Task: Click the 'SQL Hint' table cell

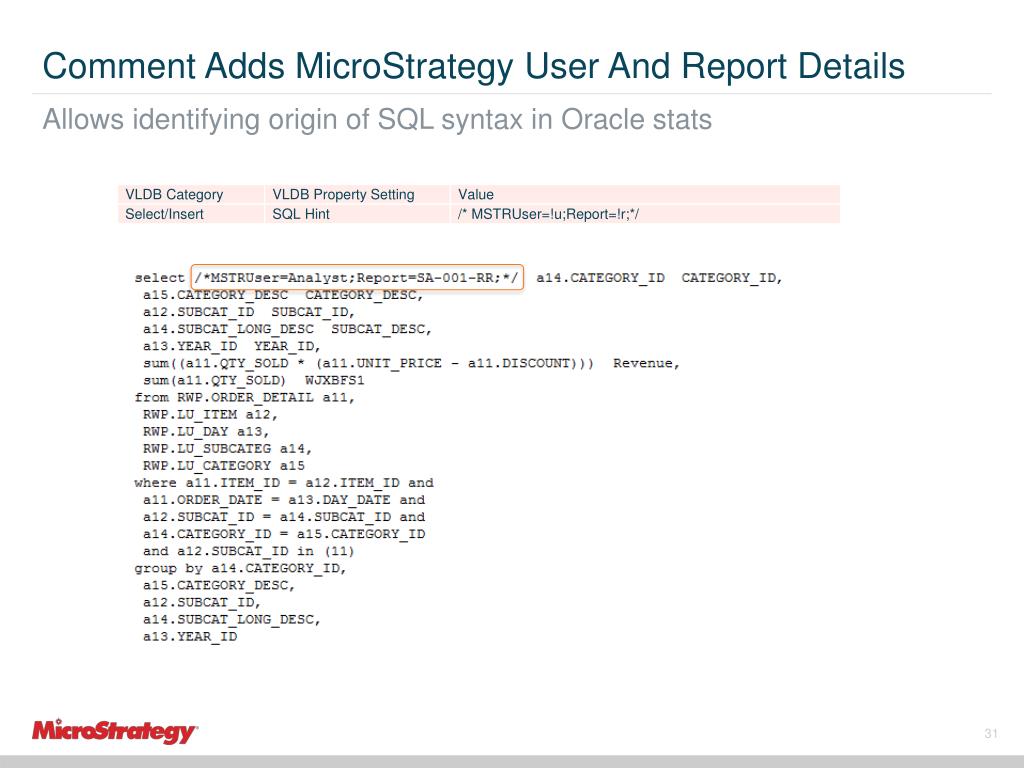Action: 357,214
